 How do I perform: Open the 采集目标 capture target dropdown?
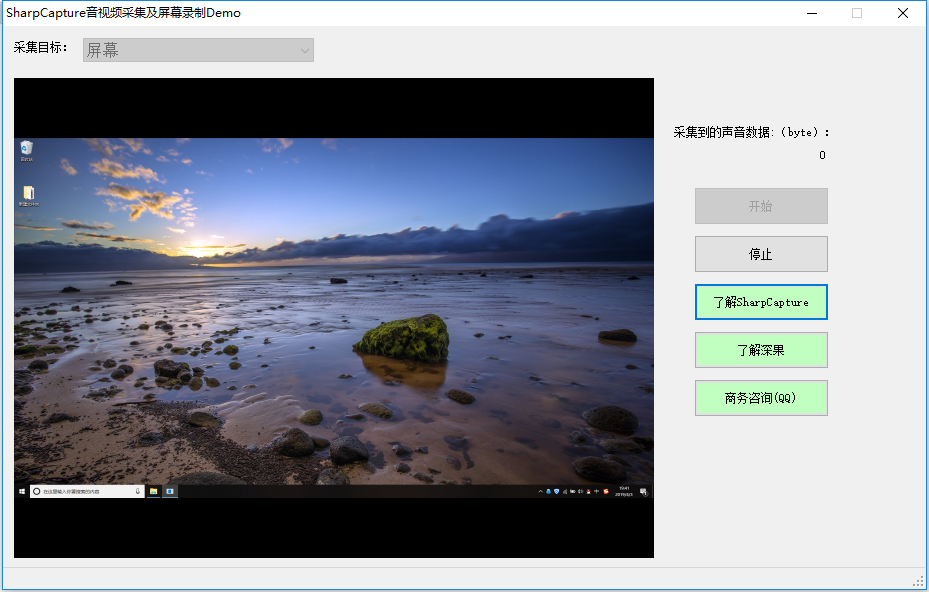coord(198,50)
